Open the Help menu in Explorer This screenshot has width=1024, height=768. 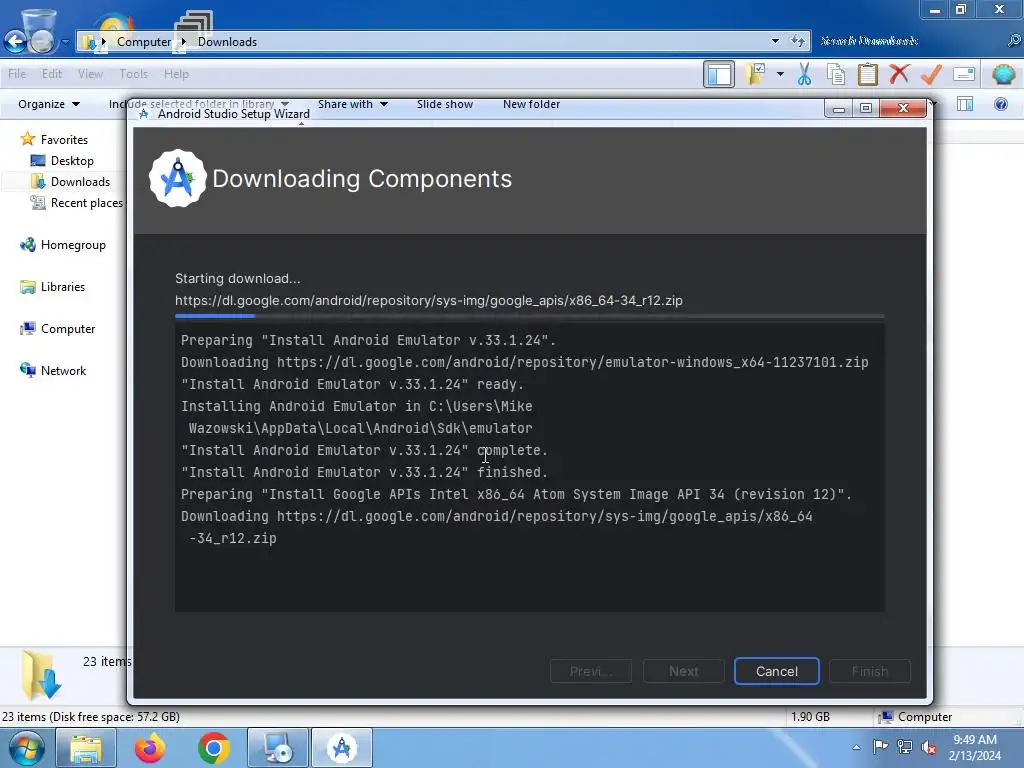pyautogui.click(x=176, y=74)
